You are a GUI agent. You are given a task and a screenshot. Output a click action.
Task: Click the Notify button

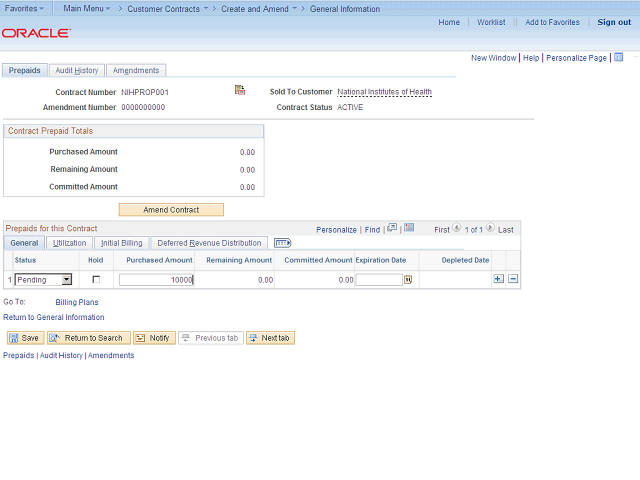(154, 338)
